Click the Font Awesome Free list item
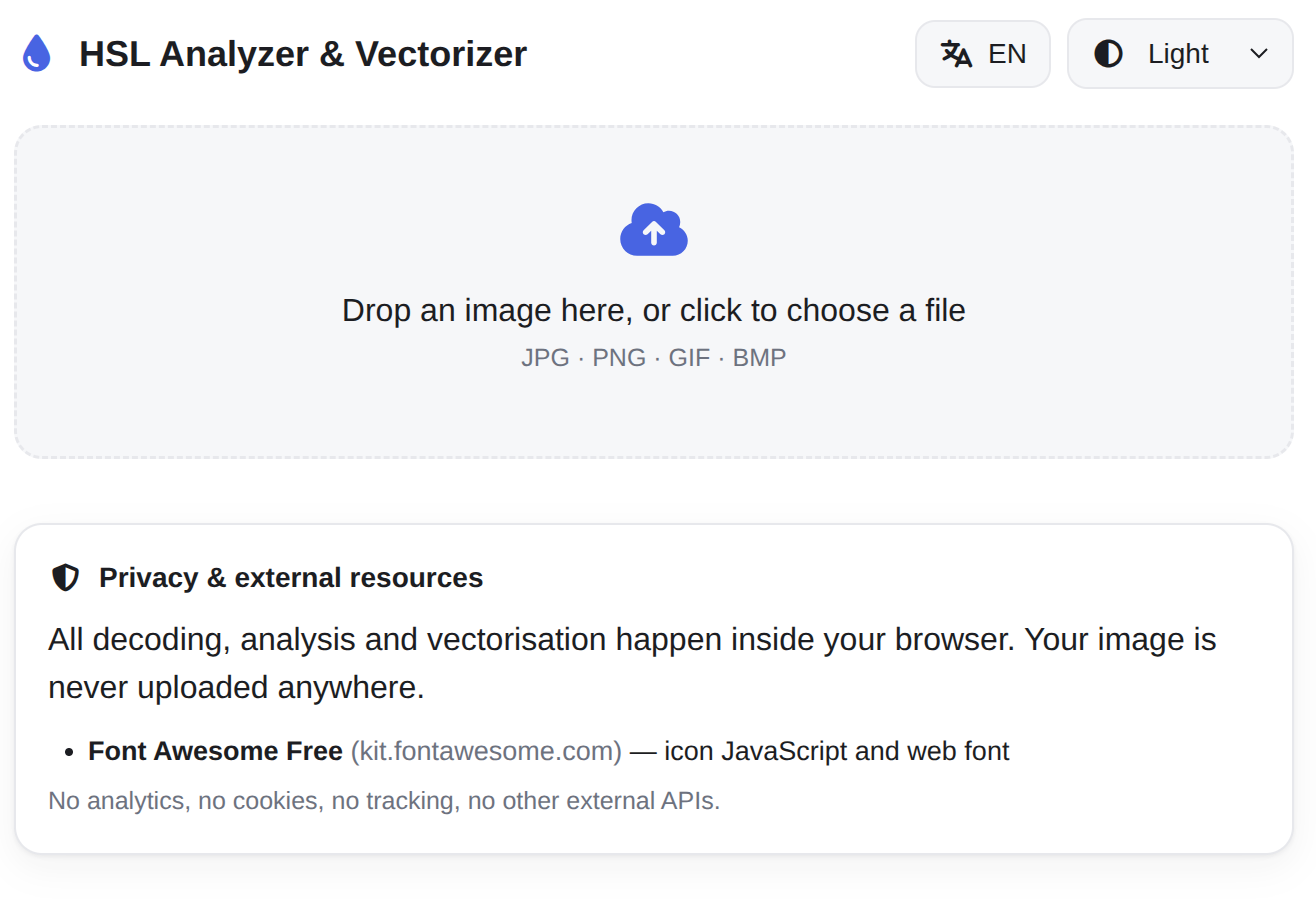This screenshot has width=1316, height=908. click(x=549, y=751)
